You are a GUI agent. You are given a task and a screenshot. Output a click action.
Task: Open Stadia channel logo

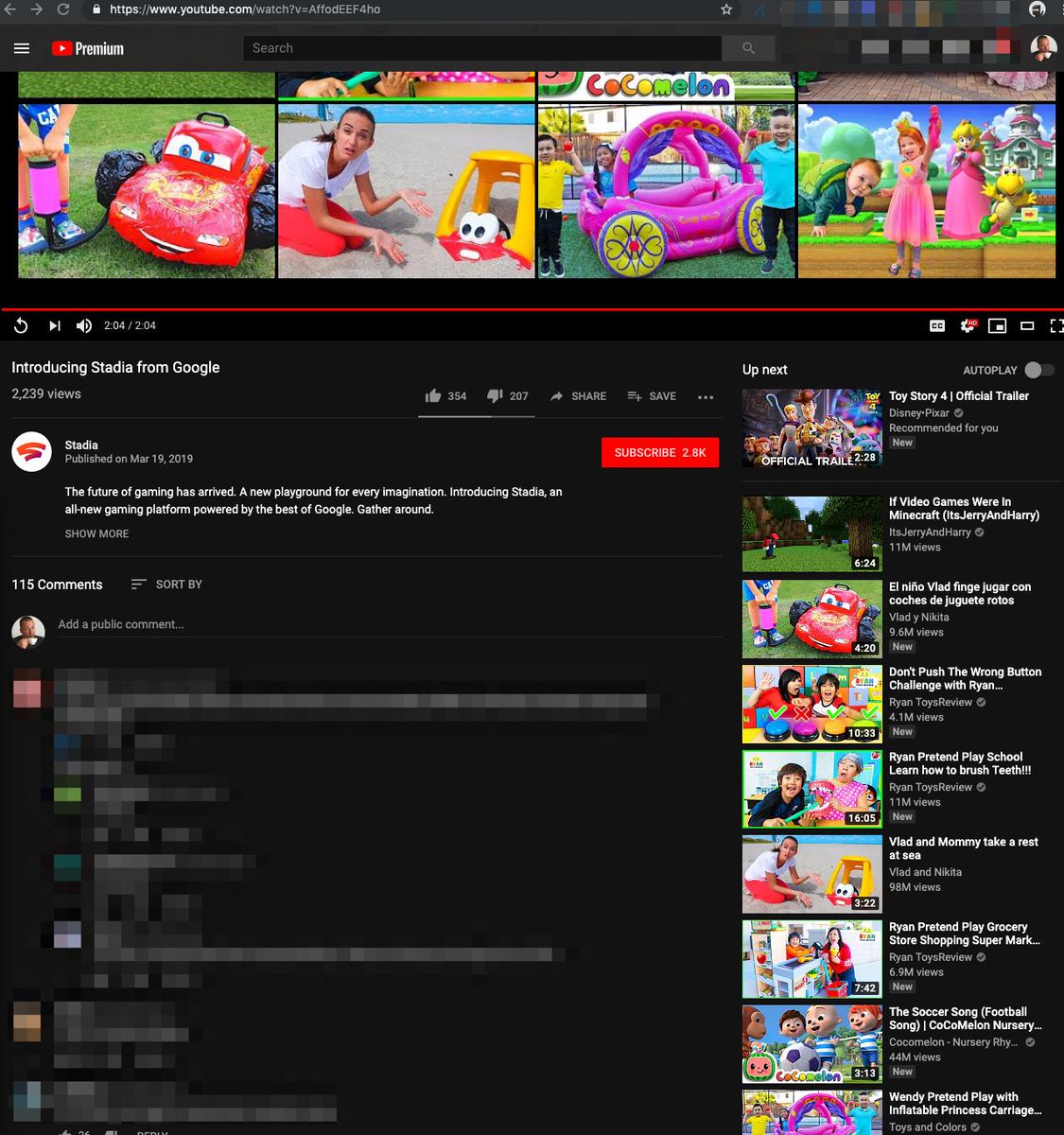(x=31, y=451)
